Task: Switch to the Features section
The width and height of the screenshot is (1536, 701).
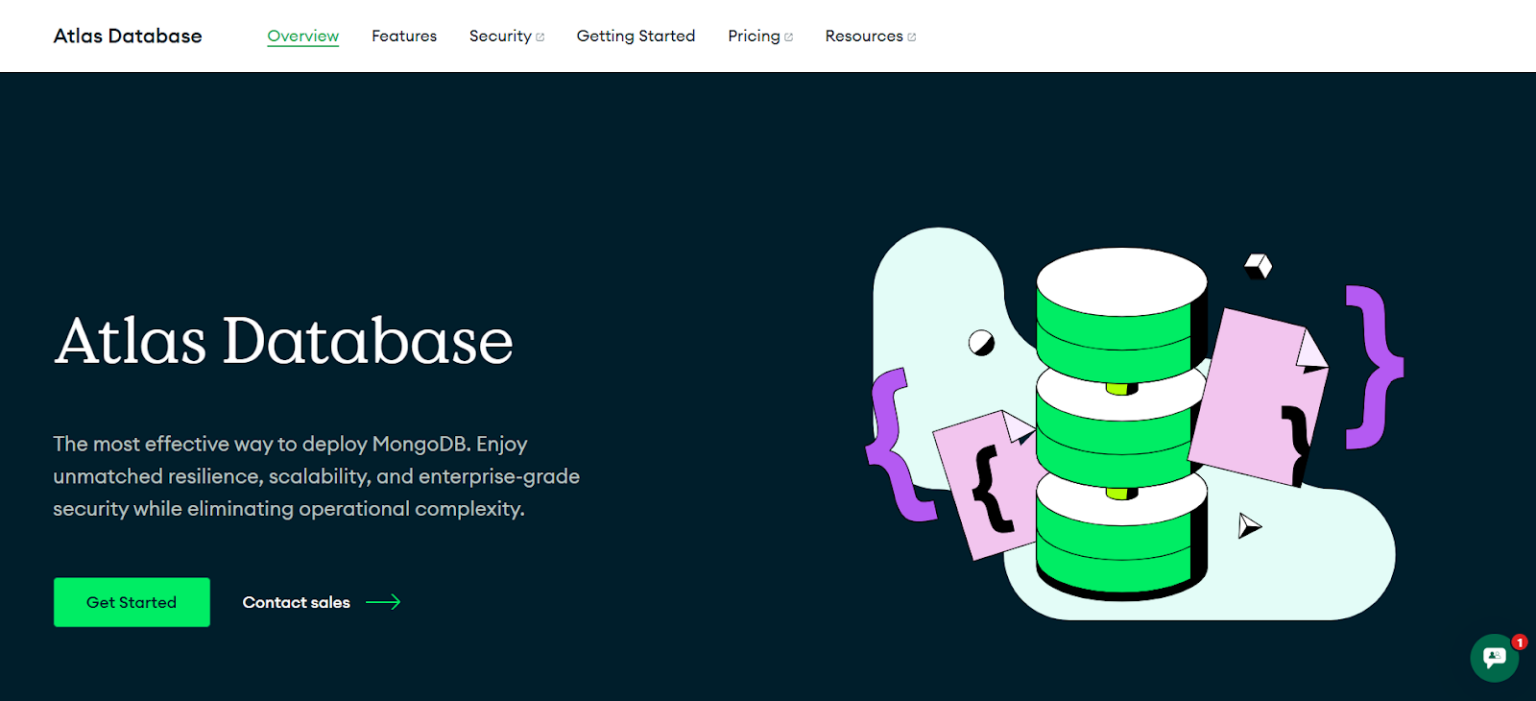Action: pyautogui.click(x=404, y=36)
